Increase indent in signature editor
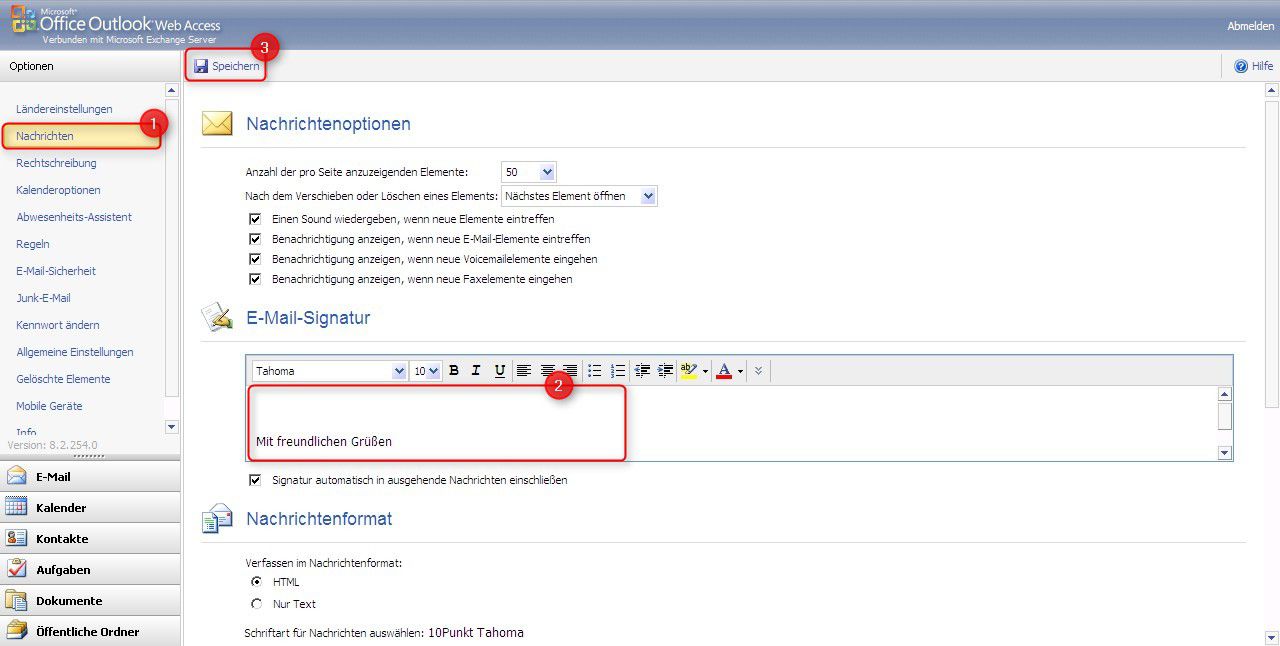The height and width of the screenshot is (646, 1280). (x=665, y=371)
